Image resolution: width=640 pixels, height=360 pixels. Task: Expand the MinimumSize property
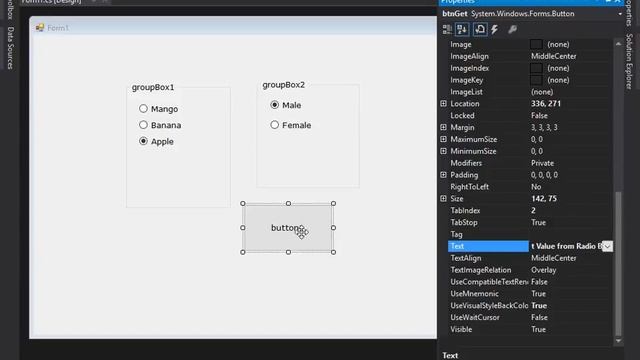point(444,151)
